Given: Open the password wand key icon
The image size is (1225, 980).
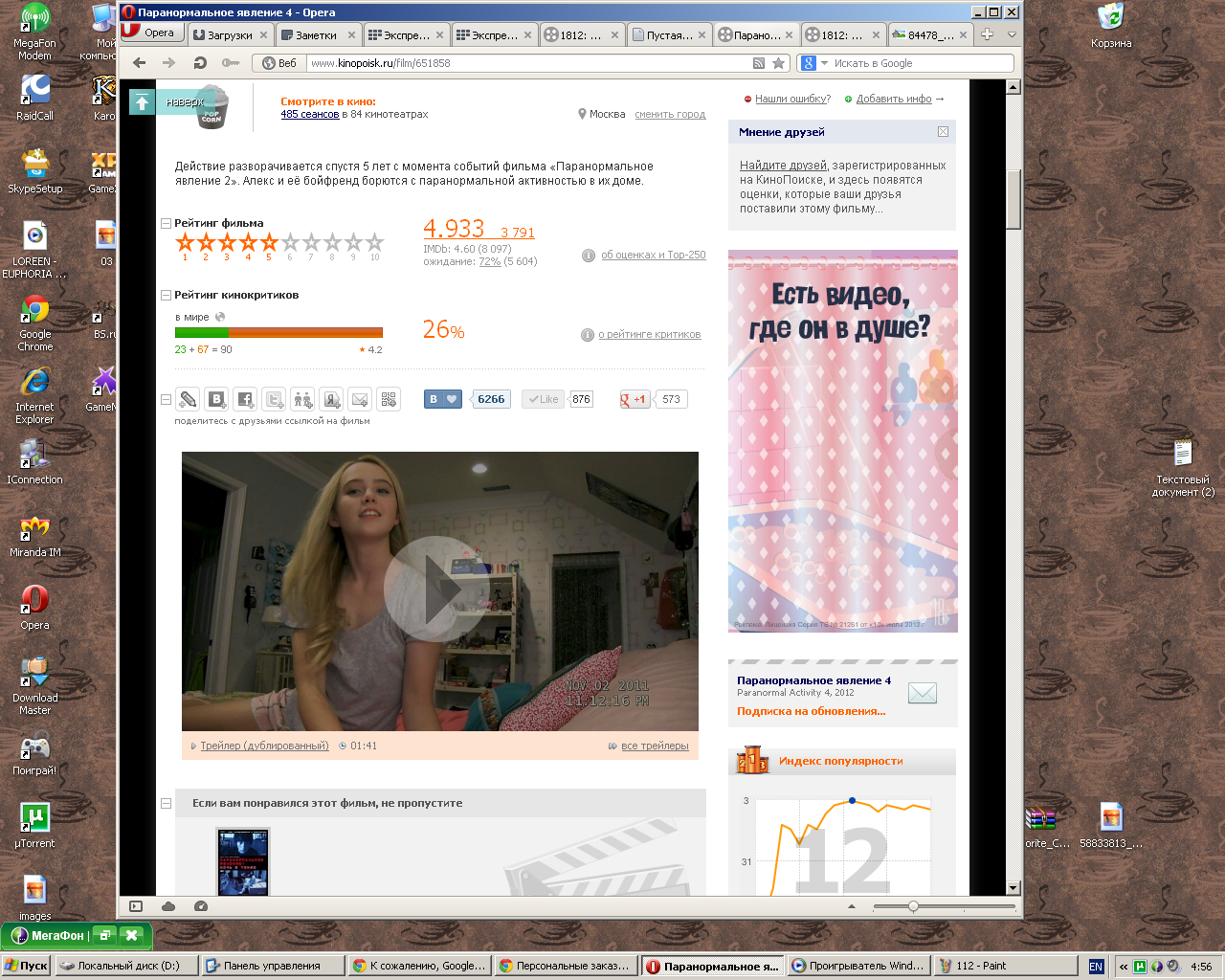Looking at the screenshot, I should (231, 63).
